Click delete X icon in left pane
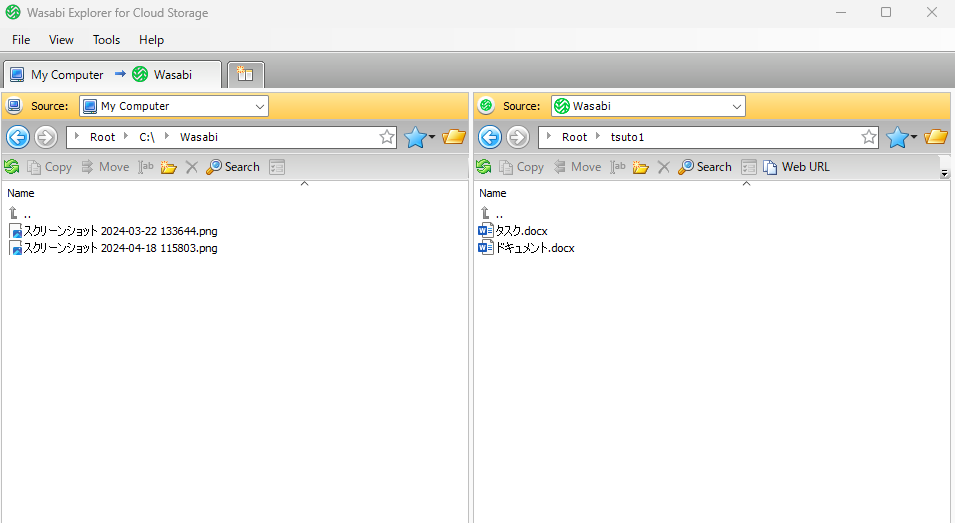This screenshot has width=955, height=523. [x=192, y=167]
